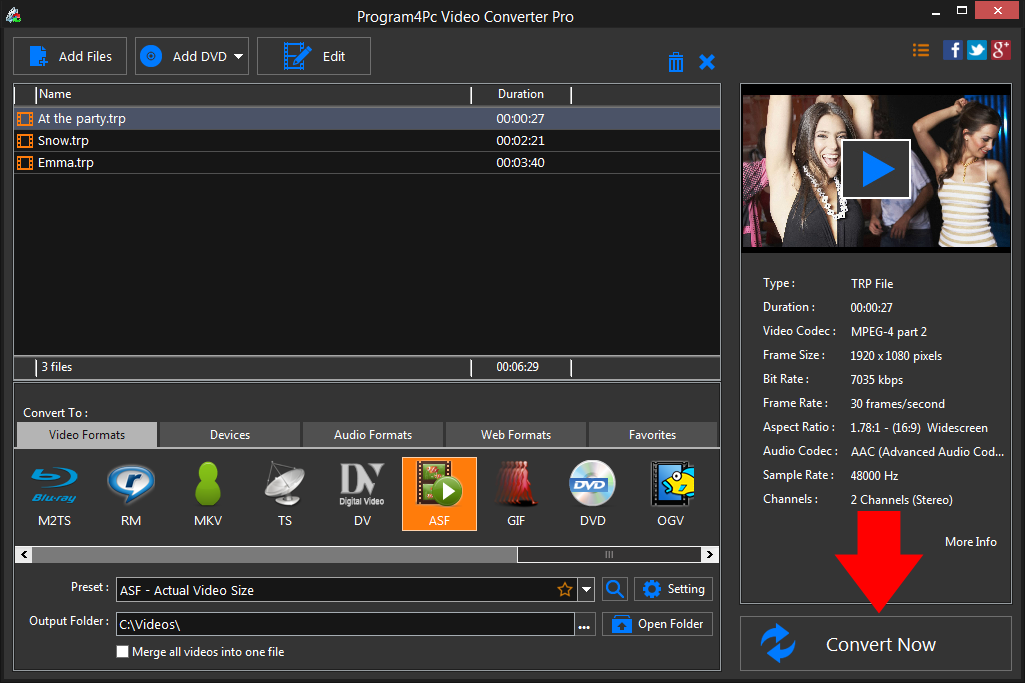Delete files using the trash icon

pos(676,61)
